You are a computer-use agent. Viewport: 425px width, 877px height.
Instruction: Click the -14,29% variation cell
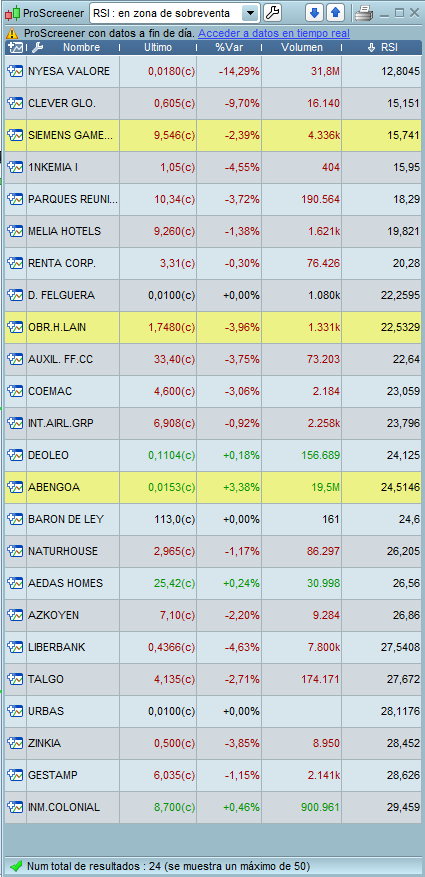pyautogui.click(x=229, y=72)
